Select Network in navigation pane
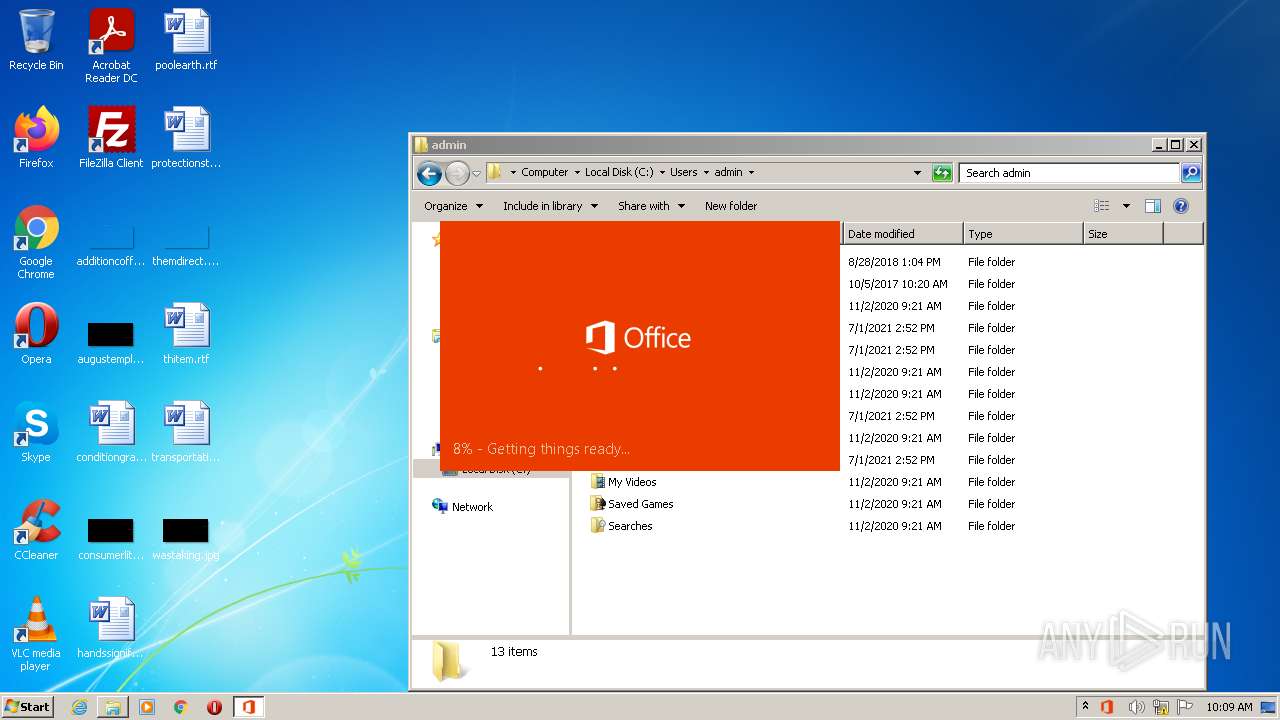The height and width of the screenshot is (720, 1280). click(462, 507)
